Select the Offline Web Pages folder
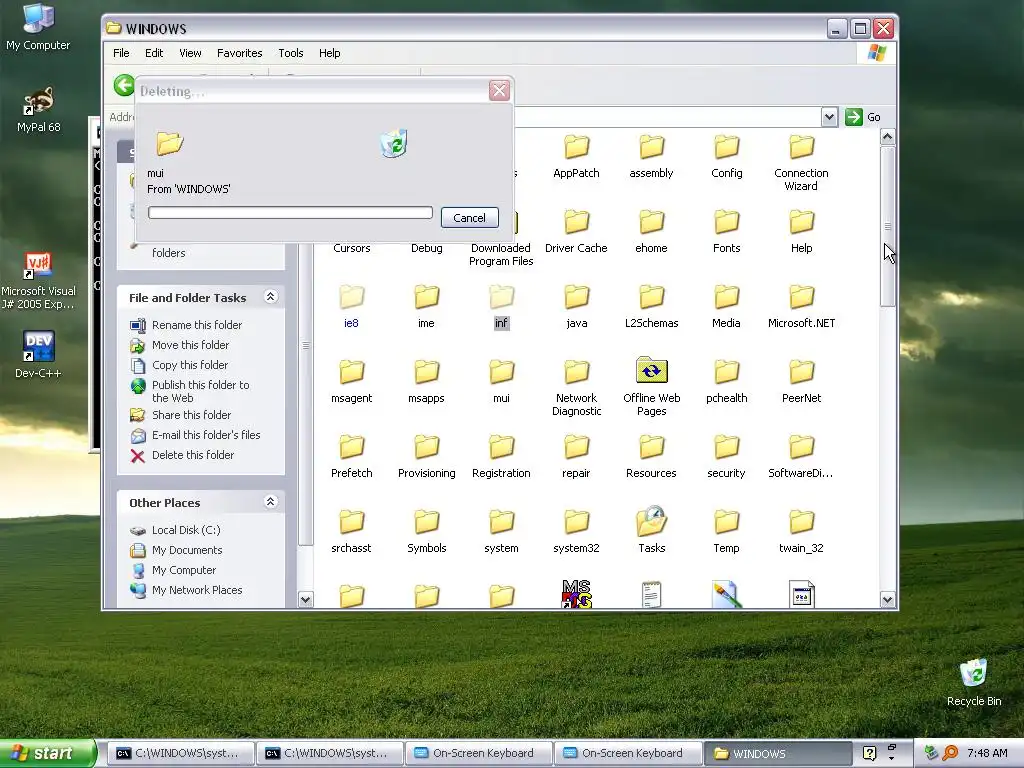 (x=651, y=387)
